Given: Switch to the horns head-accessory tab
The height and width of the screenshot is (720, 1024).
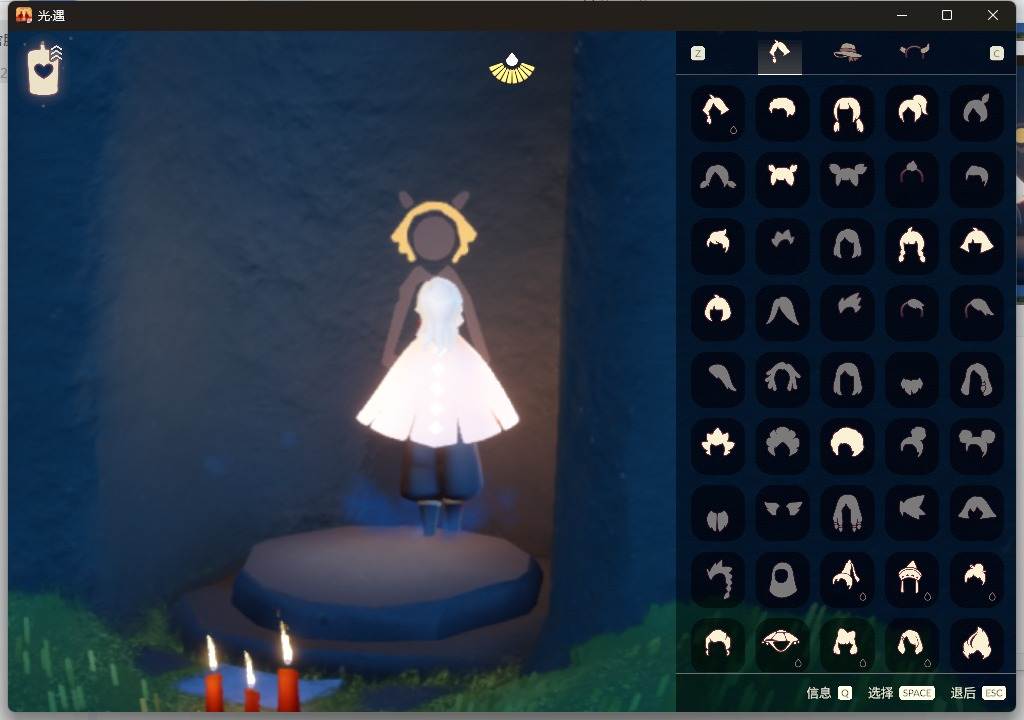Looking at the screenshot, I should [x=914, y=52].
